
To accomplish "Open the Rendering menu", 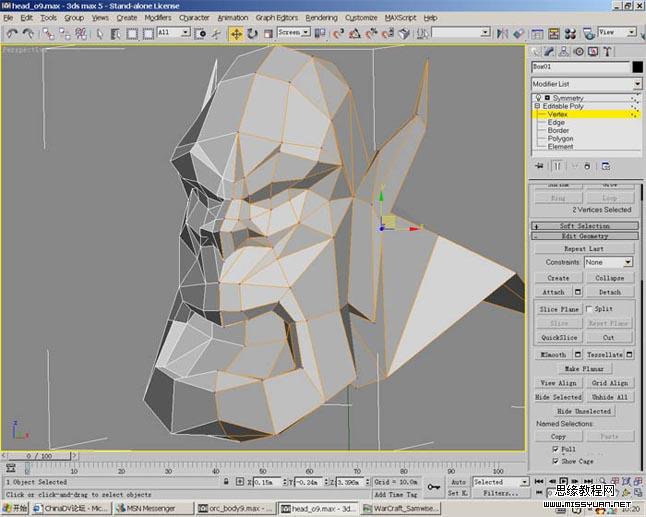I will pyautogui.click(x=321, y=18).
